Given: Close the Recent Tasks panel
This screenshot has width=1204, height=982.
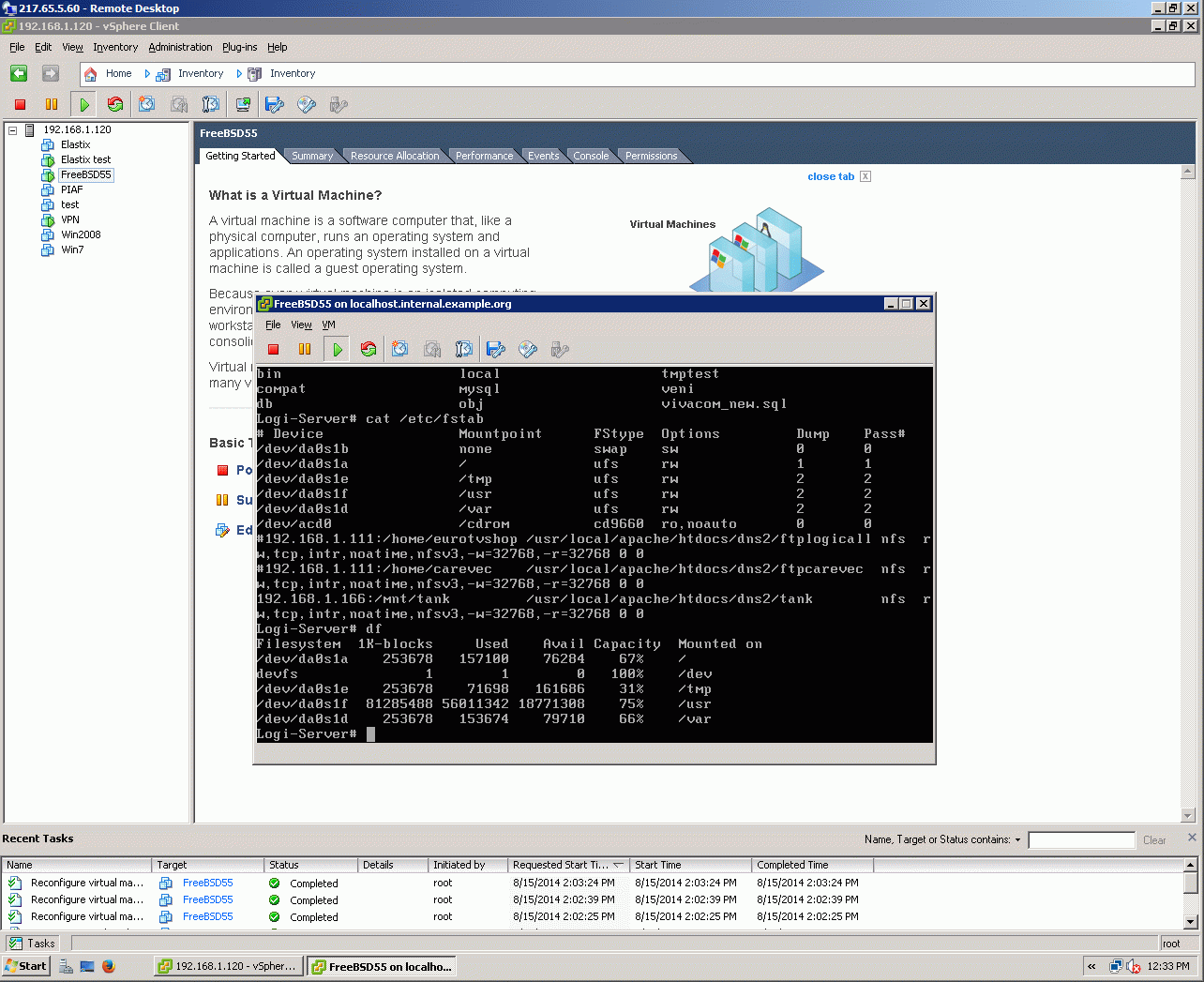Looking at the screenshot, I should coord(1192,838).
